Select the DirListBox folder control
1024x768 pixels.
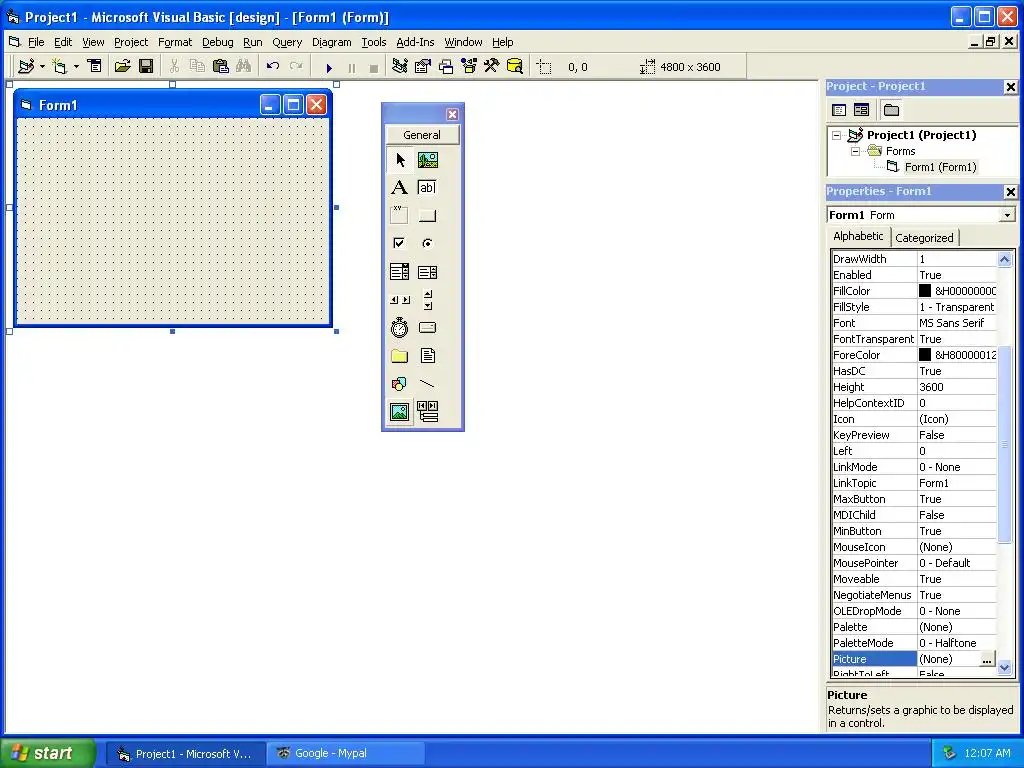pyautogui.click(x=400, y=356)
